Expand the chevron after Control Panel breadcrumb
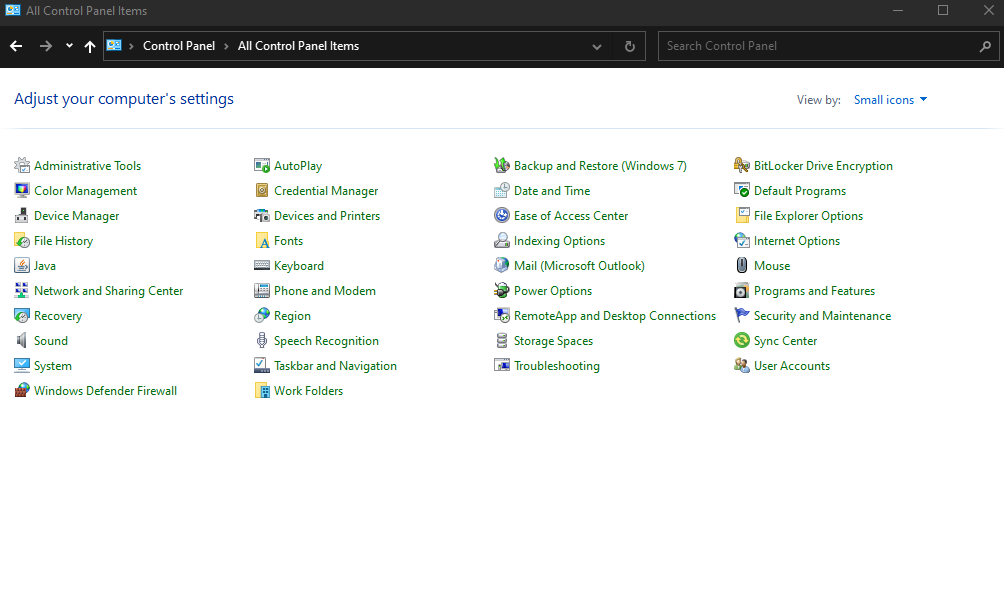The width and height of the screenshot is (1004, 598). pyautogui.click(x=226, y=46)
